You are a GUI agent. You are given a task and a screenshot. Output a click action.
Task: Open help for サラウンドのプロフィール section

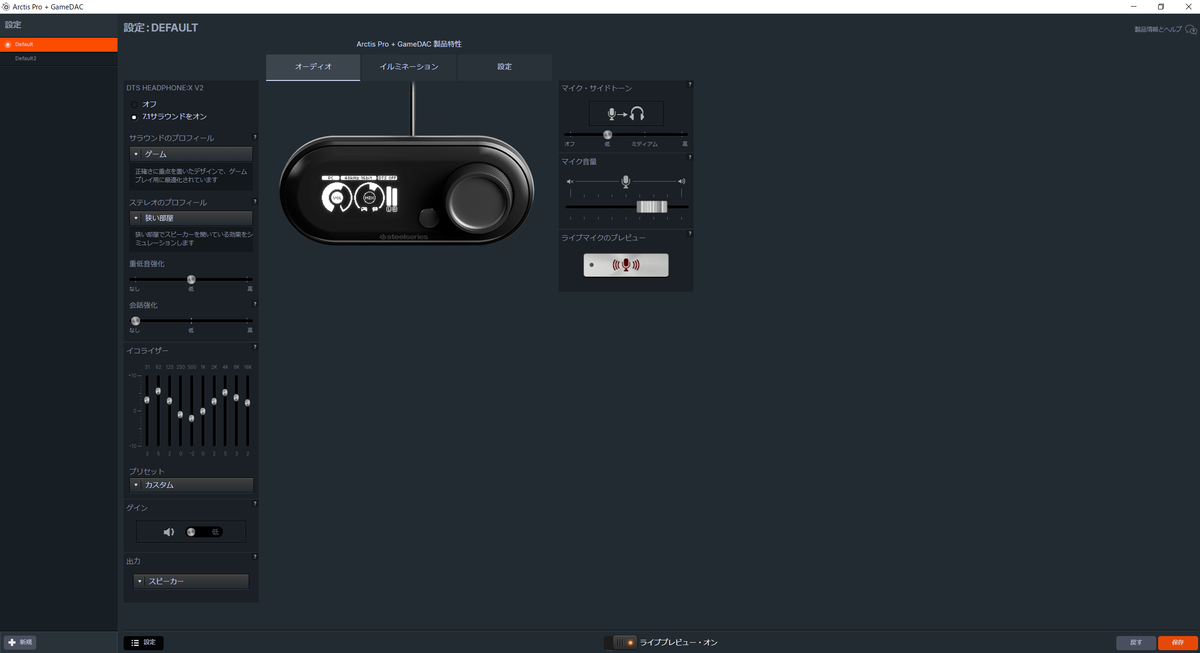tap(255, 136)
